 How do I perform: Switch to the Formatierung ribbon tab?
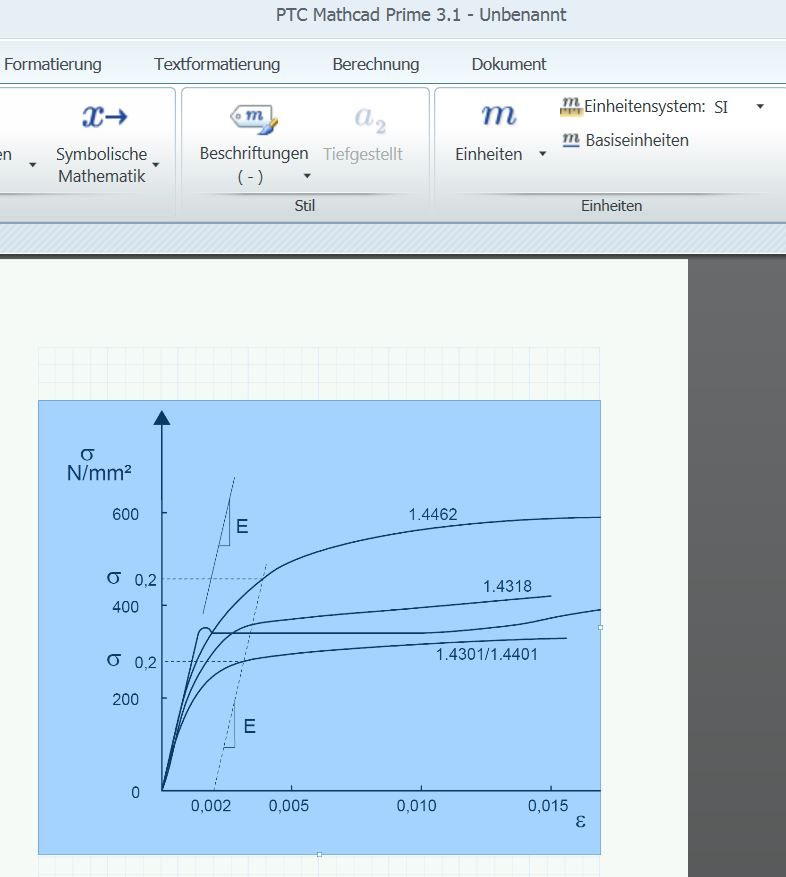(x=53, y=64)
